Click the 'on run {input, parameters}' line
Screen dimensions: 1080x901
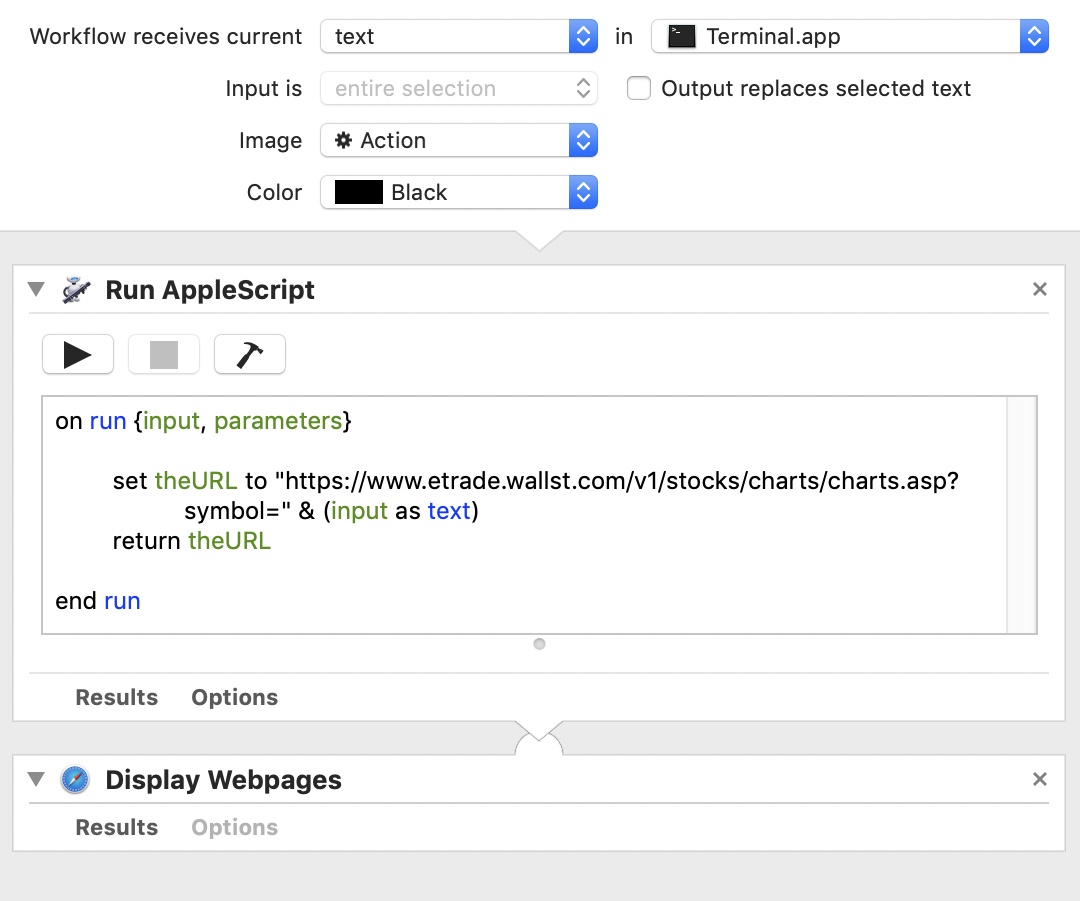click(203, 422)
